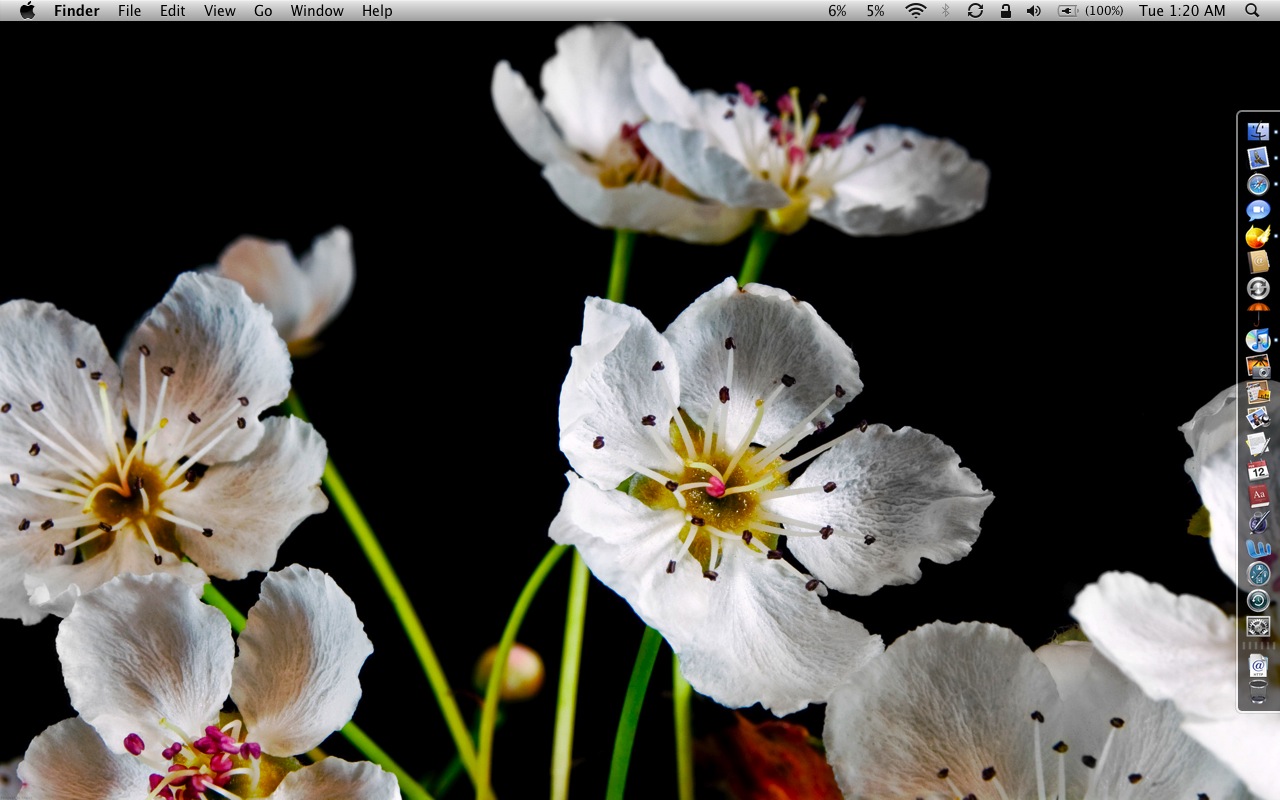Open the Window menu
The width and height of the screenshot is (1280, 800).
[x=317, y=11]
